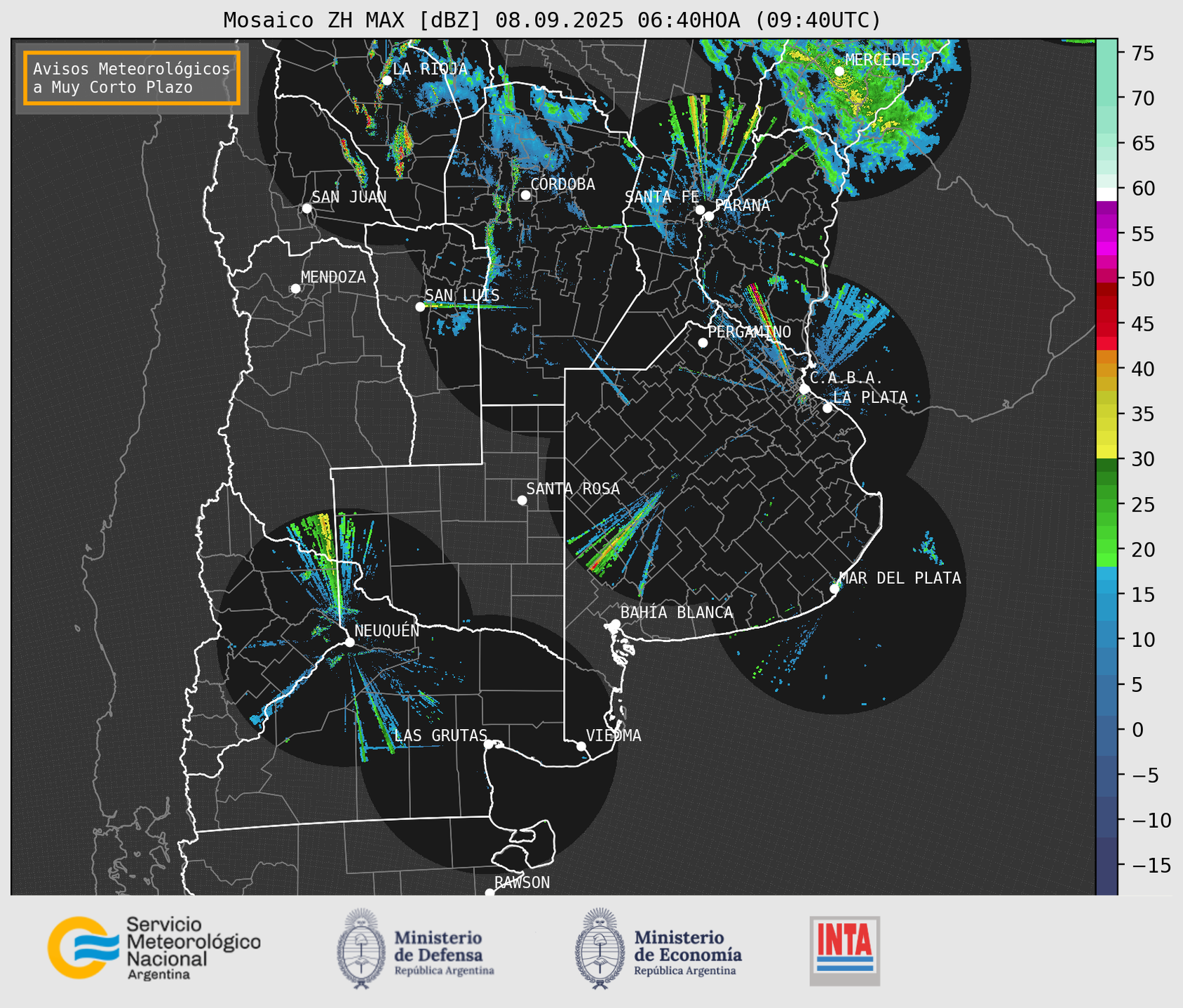
Task: Click the 55 dBZ magenta color band
Action: (1107, 233)
